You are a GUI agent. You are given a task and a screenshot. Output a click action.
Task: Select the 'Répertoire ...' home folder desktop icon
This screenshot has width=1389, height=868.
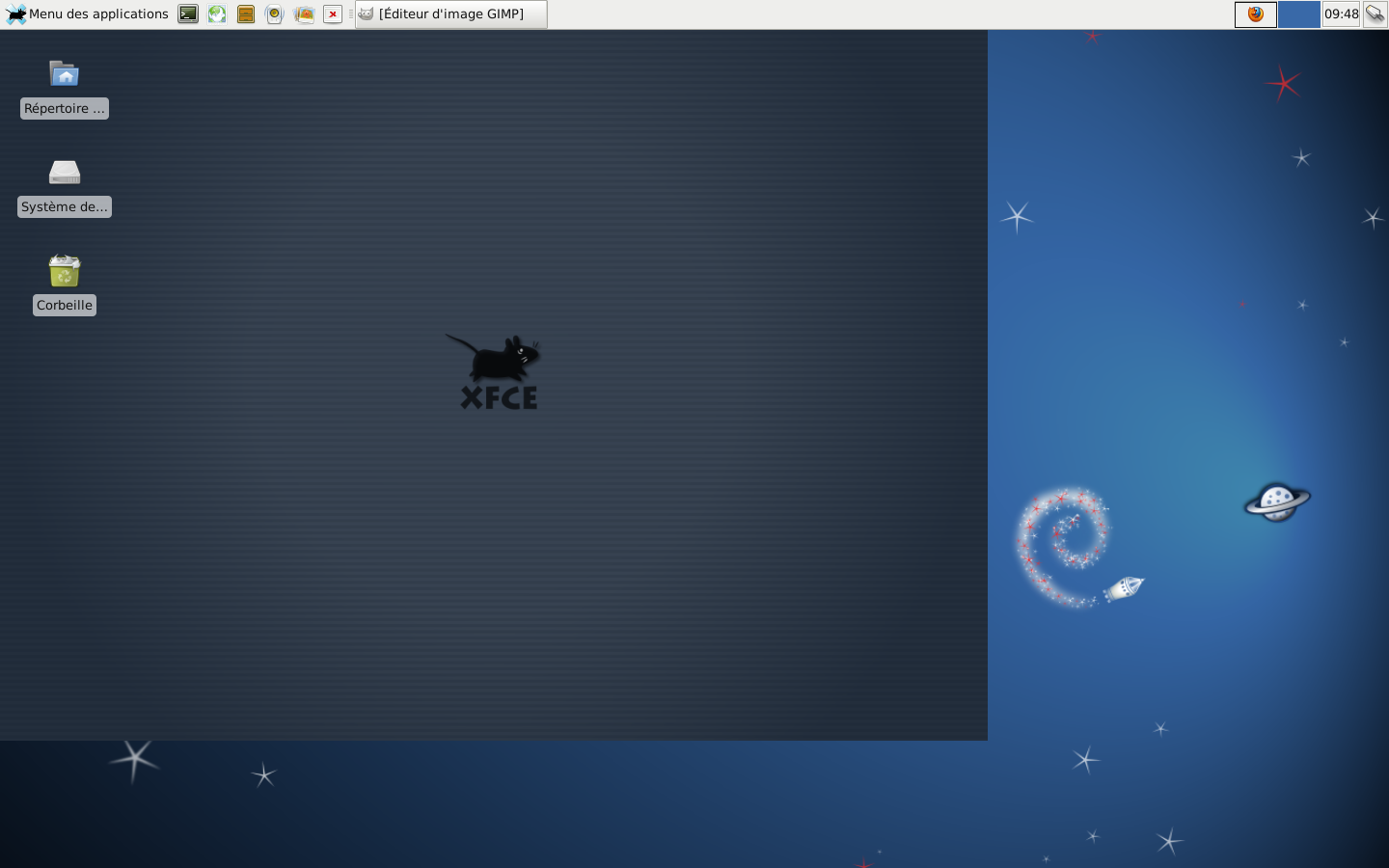tap(65, 89)
